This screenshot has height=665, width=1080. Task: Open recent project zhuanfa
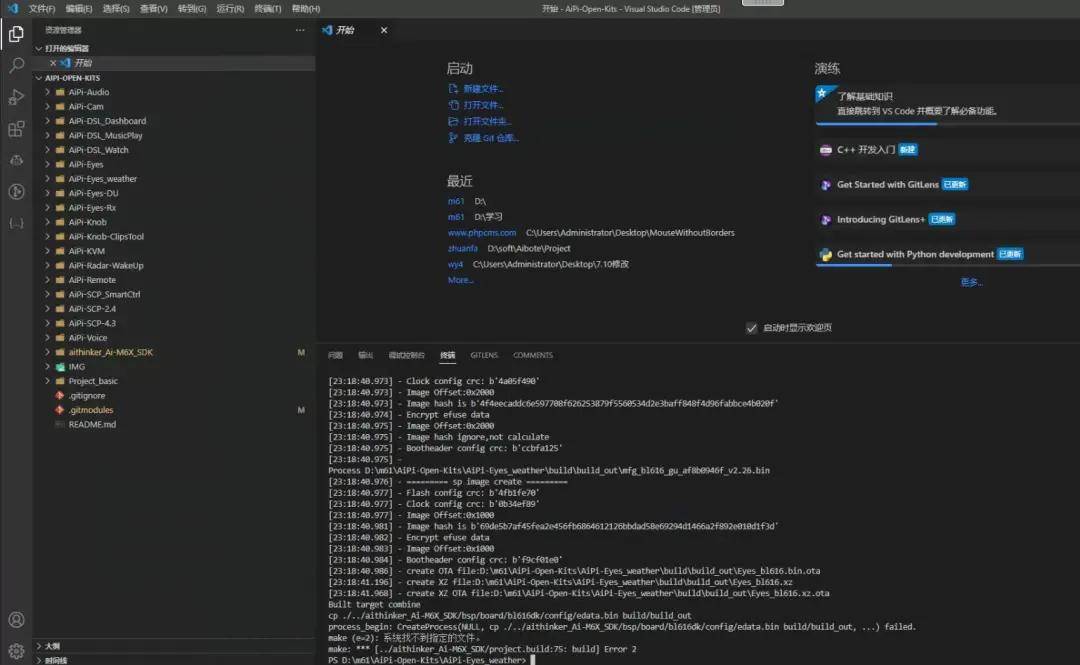coord(462,249)
